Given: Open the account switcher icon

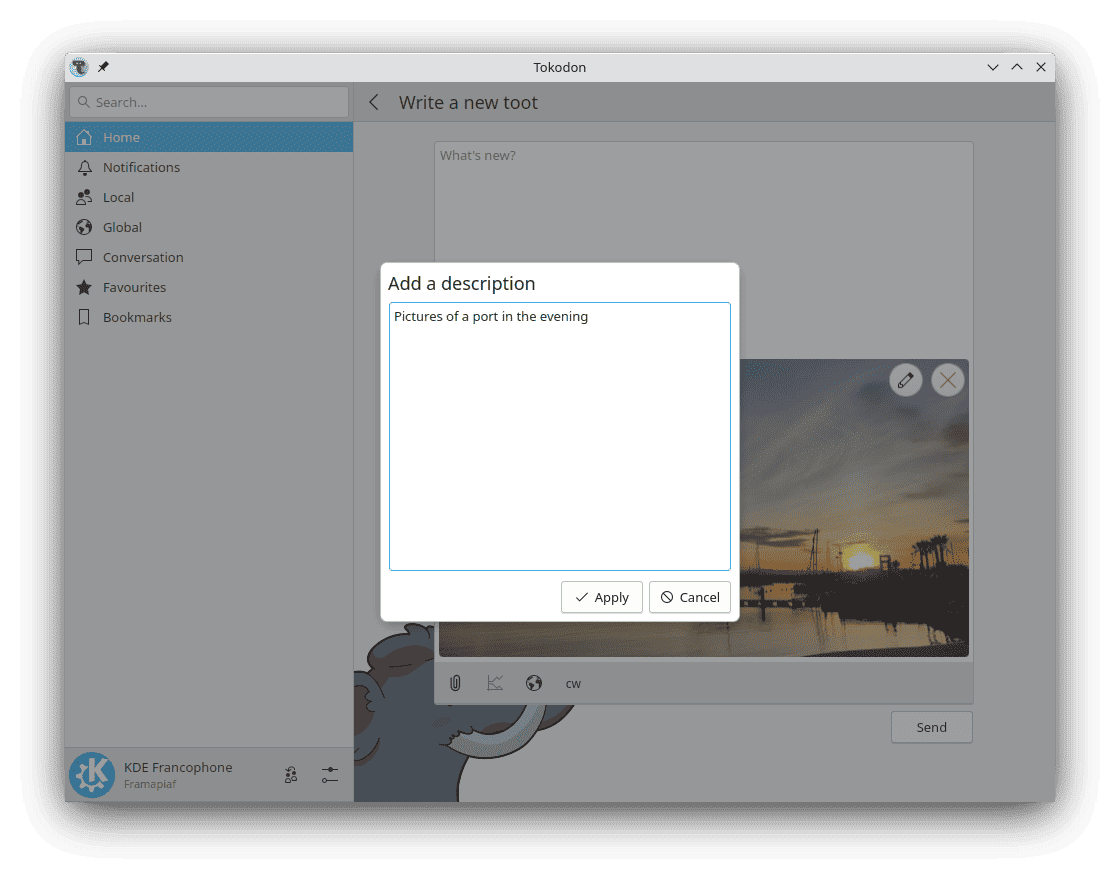Looking at the screenshot, I should [291, 775].
